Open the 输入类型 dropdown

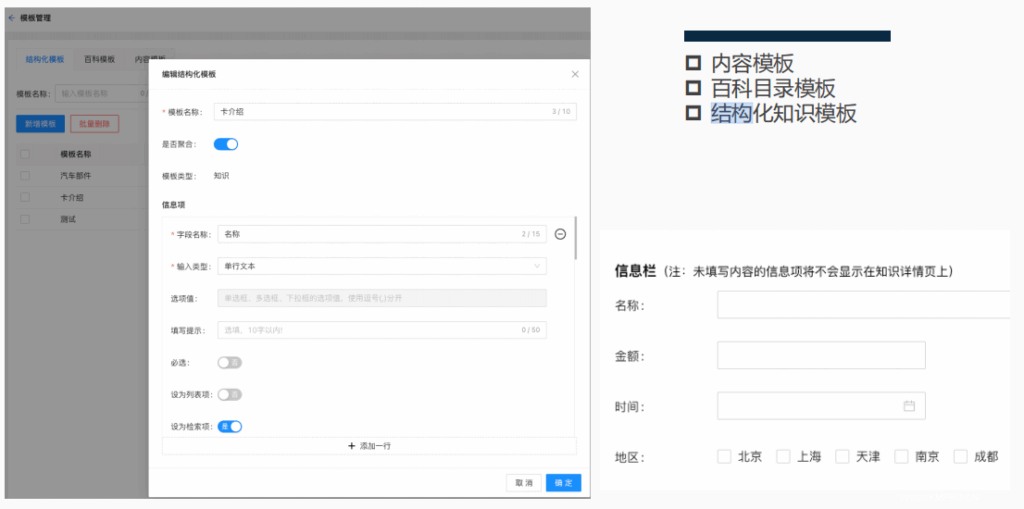(x=381, y=266)
